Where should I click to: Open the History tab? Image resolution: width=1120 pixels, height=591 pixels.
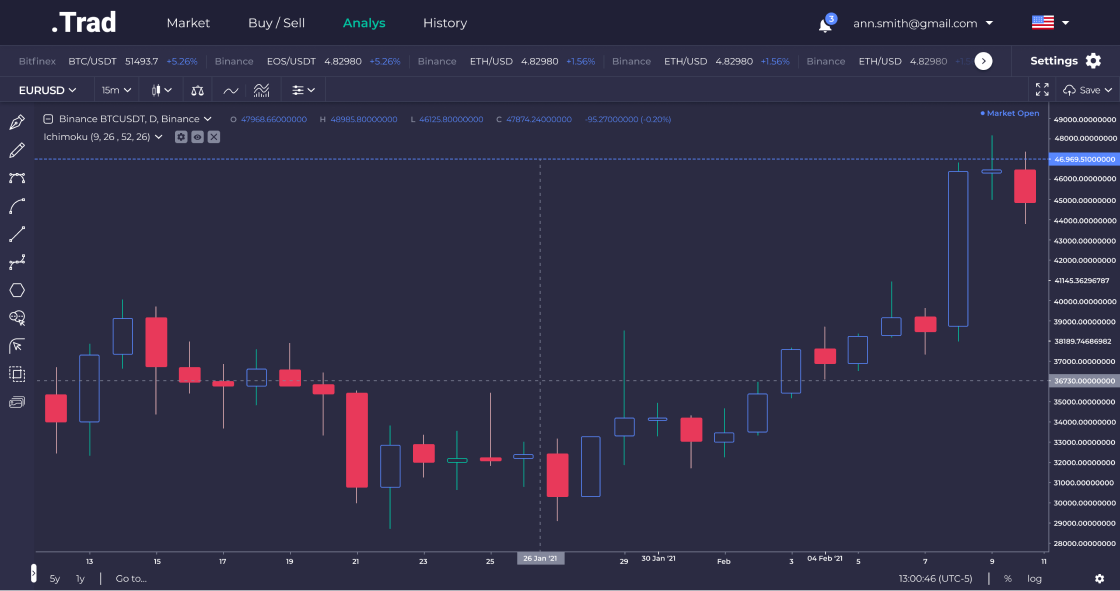[x=444, y=23]
